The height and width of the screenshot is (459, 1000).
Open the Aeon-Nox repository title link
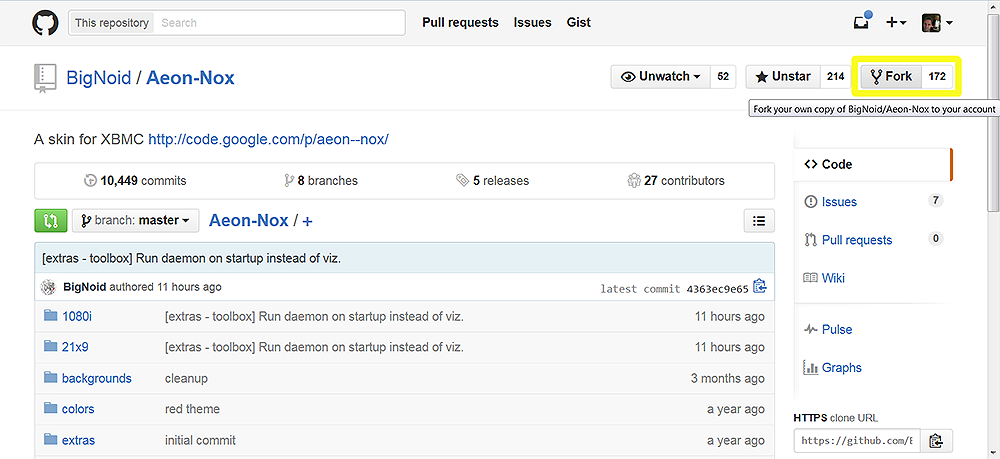190,78
